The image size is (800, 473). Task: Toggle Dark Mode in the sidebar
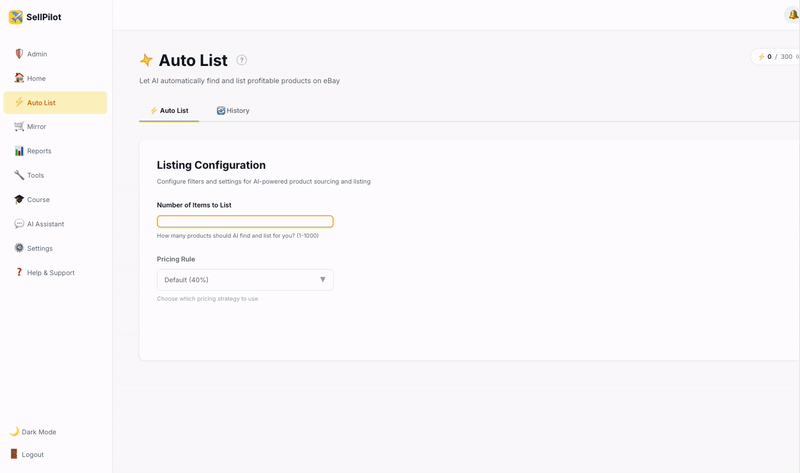[33, 432]
